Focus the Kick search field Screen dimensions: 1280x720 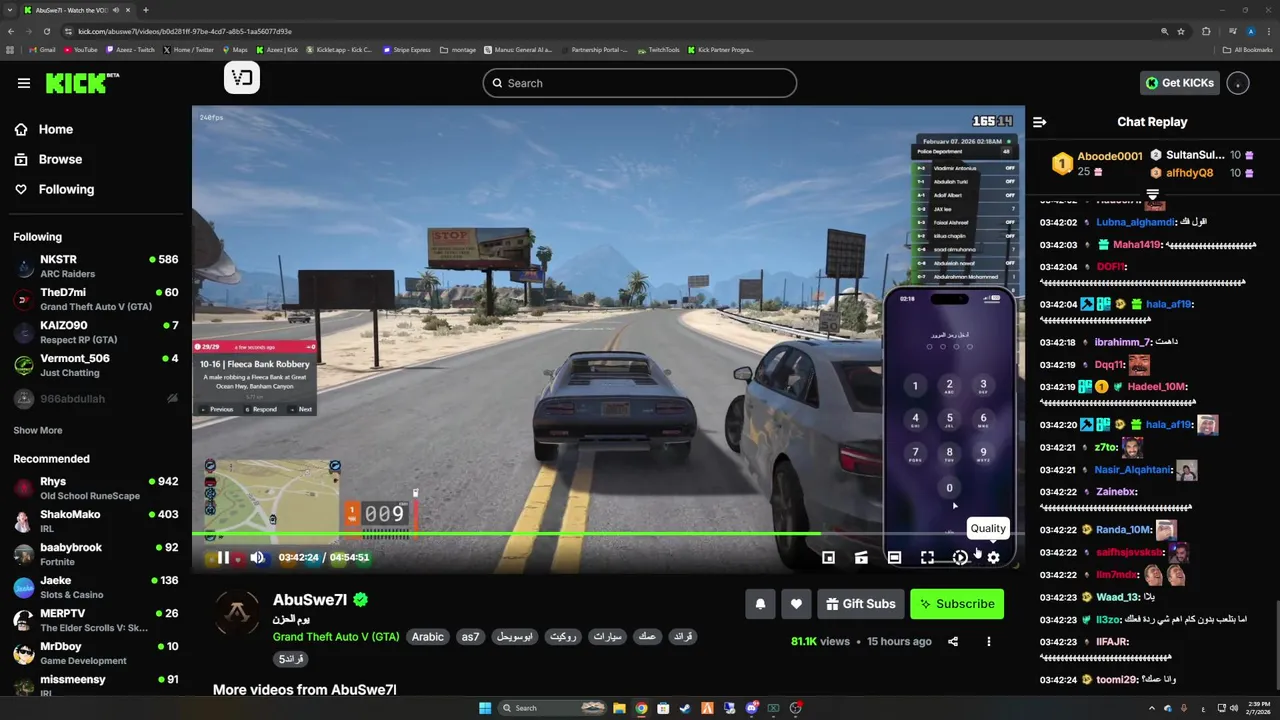(x=640, y=83)
